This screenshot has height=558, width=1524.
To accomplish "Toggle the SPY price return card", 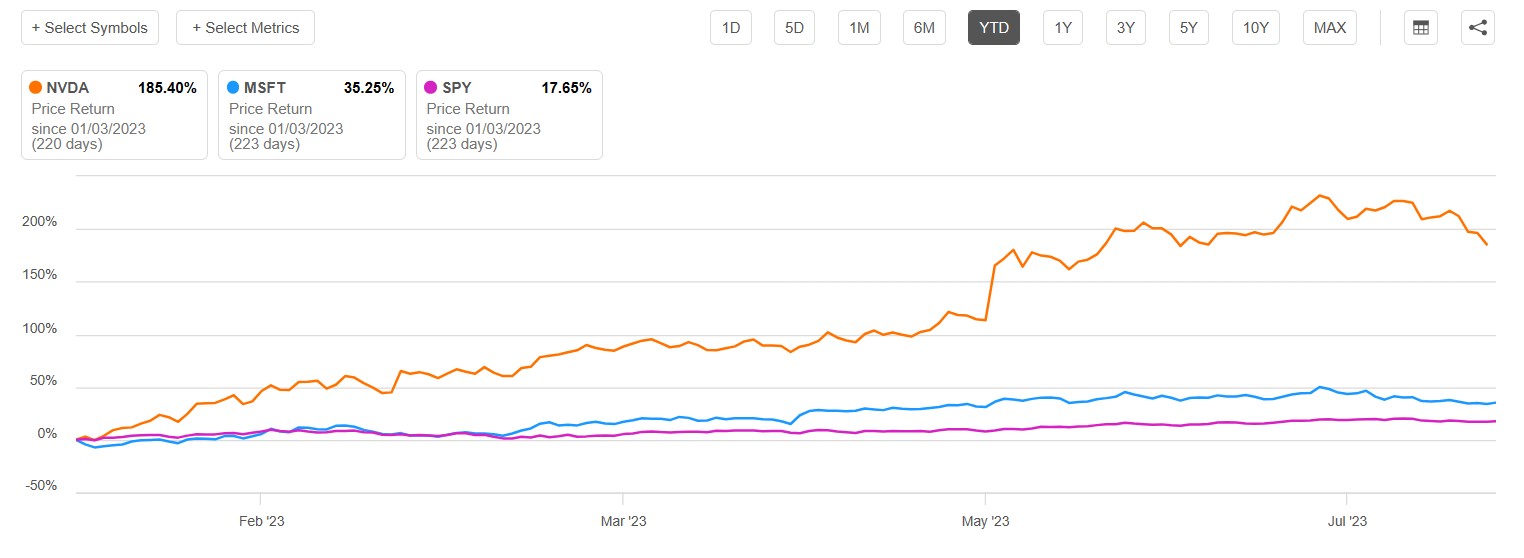I will (x=509, y=115).
